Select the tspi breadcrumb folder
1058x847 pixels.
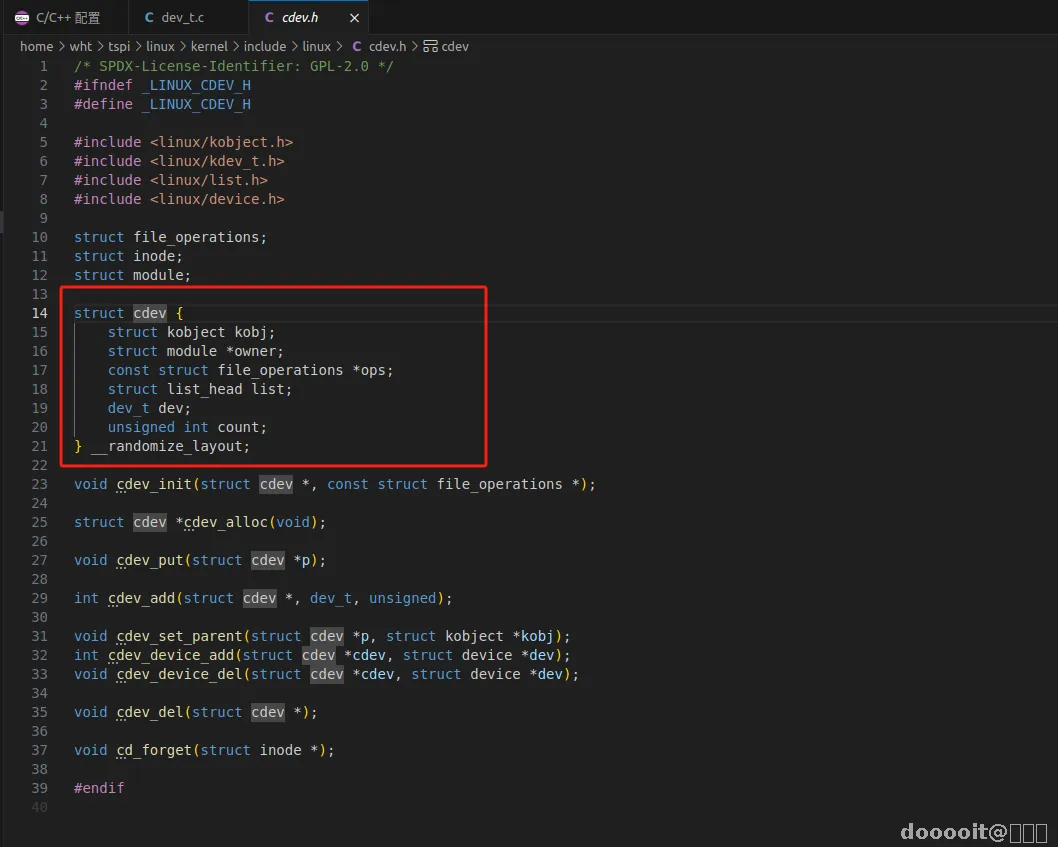coord(119,47)
